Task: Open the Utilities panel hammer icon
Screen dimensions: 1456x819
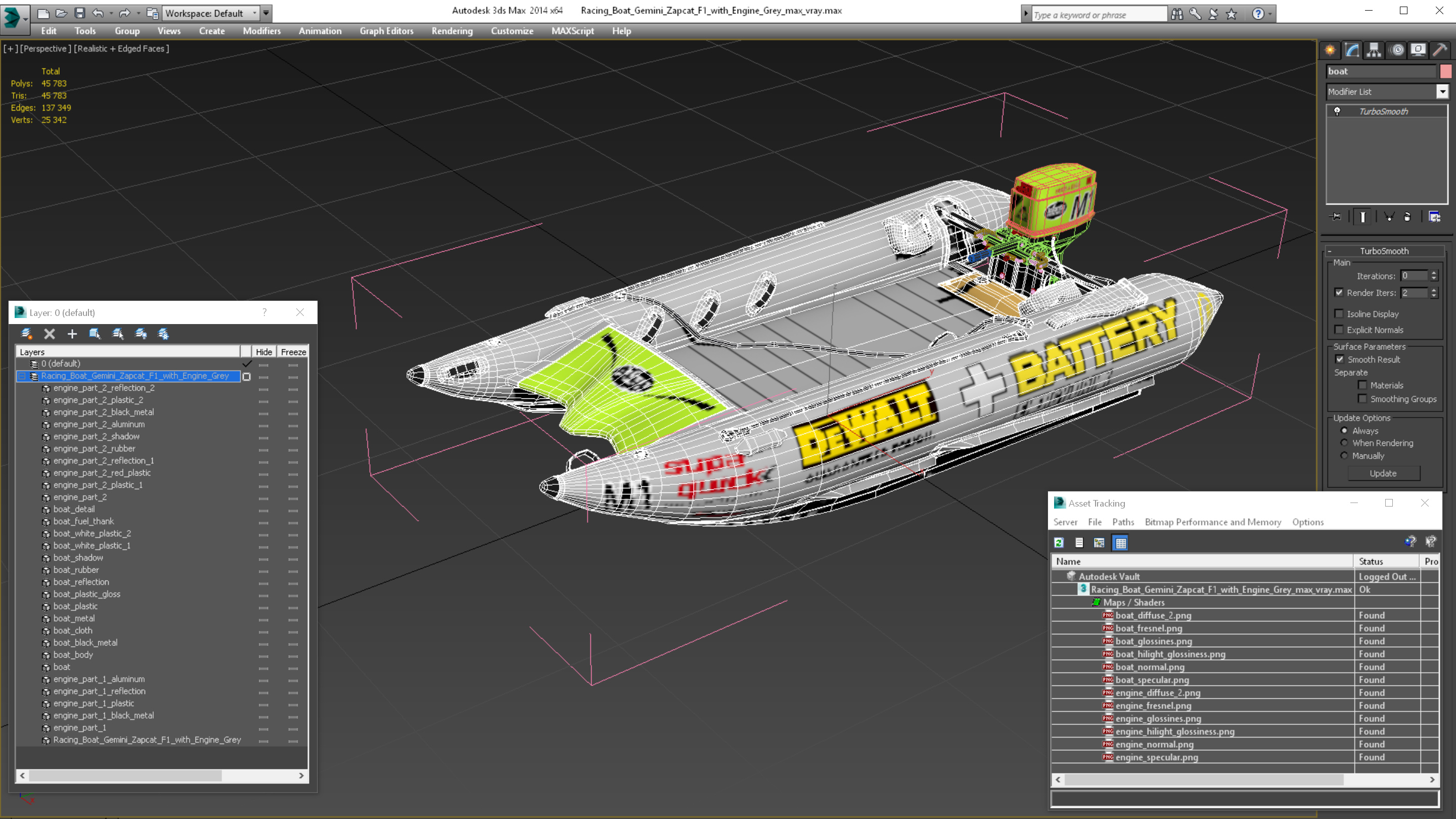Action: [x=1440, y=51]
